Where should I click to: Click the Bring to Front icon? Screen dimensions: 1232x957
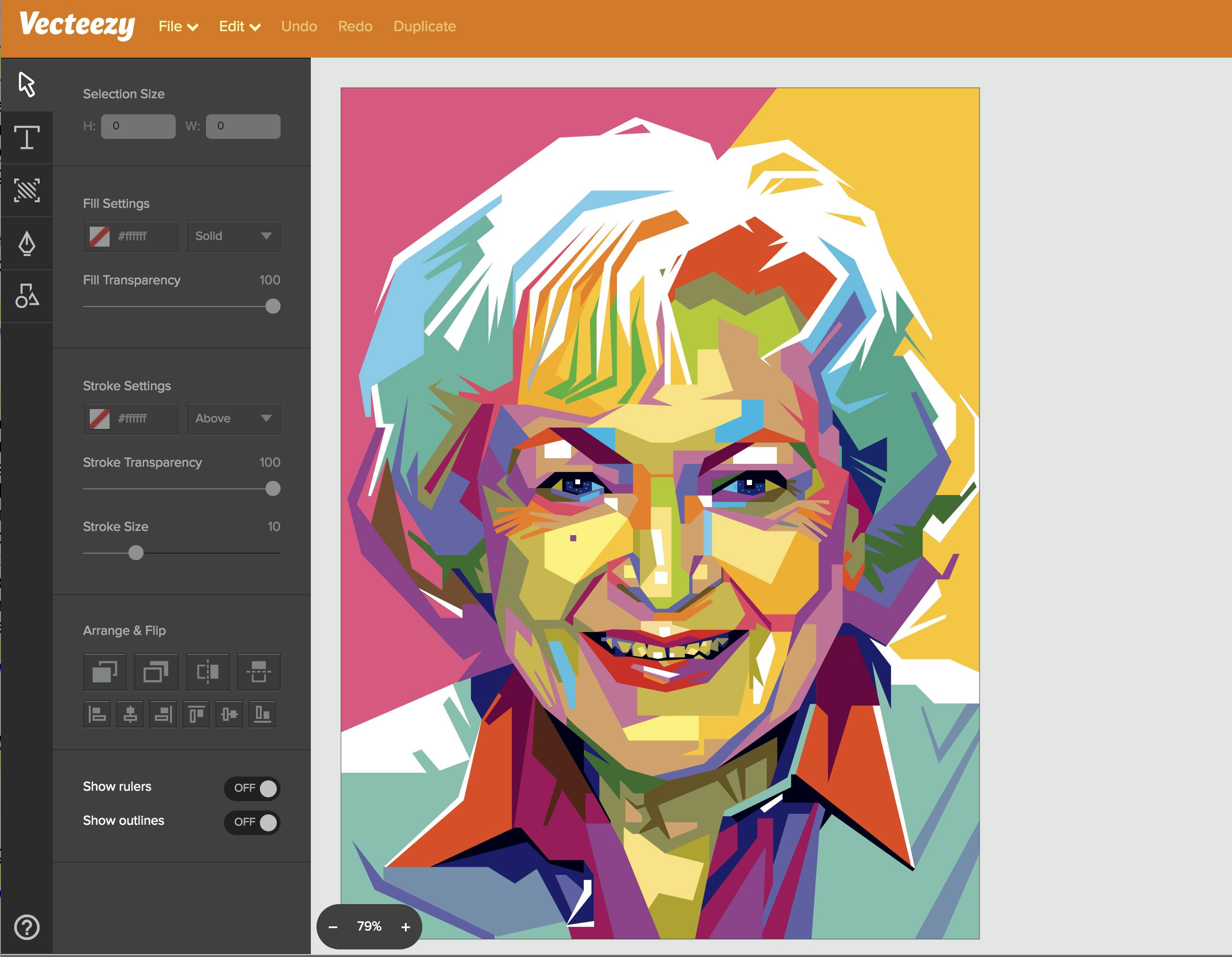(104, 672)
